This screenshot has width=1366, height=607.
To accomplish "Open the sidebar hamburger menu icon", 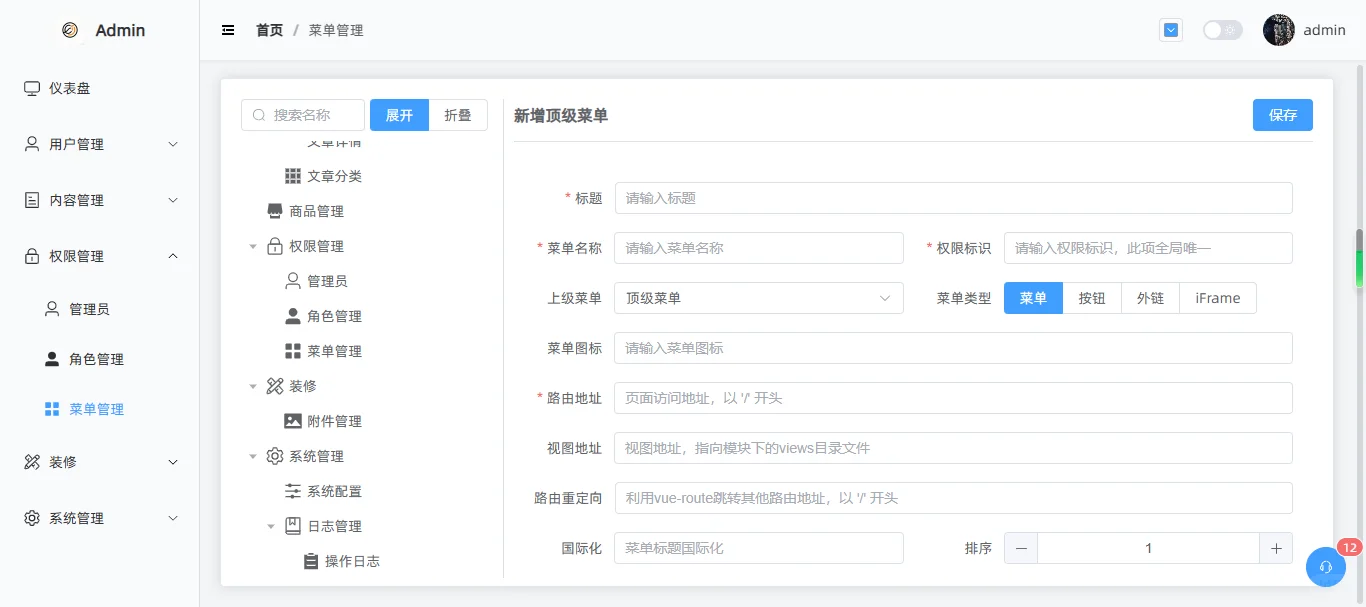I will pos(228,30).
